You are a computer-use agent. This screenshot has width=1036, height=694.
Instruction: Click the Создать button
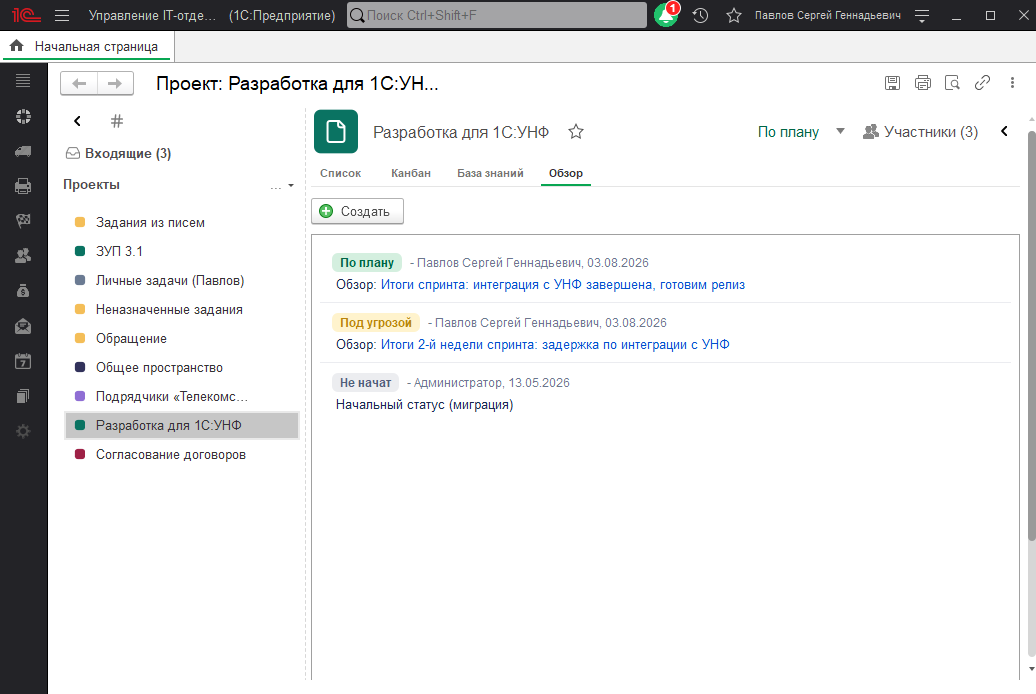point(357,212)
